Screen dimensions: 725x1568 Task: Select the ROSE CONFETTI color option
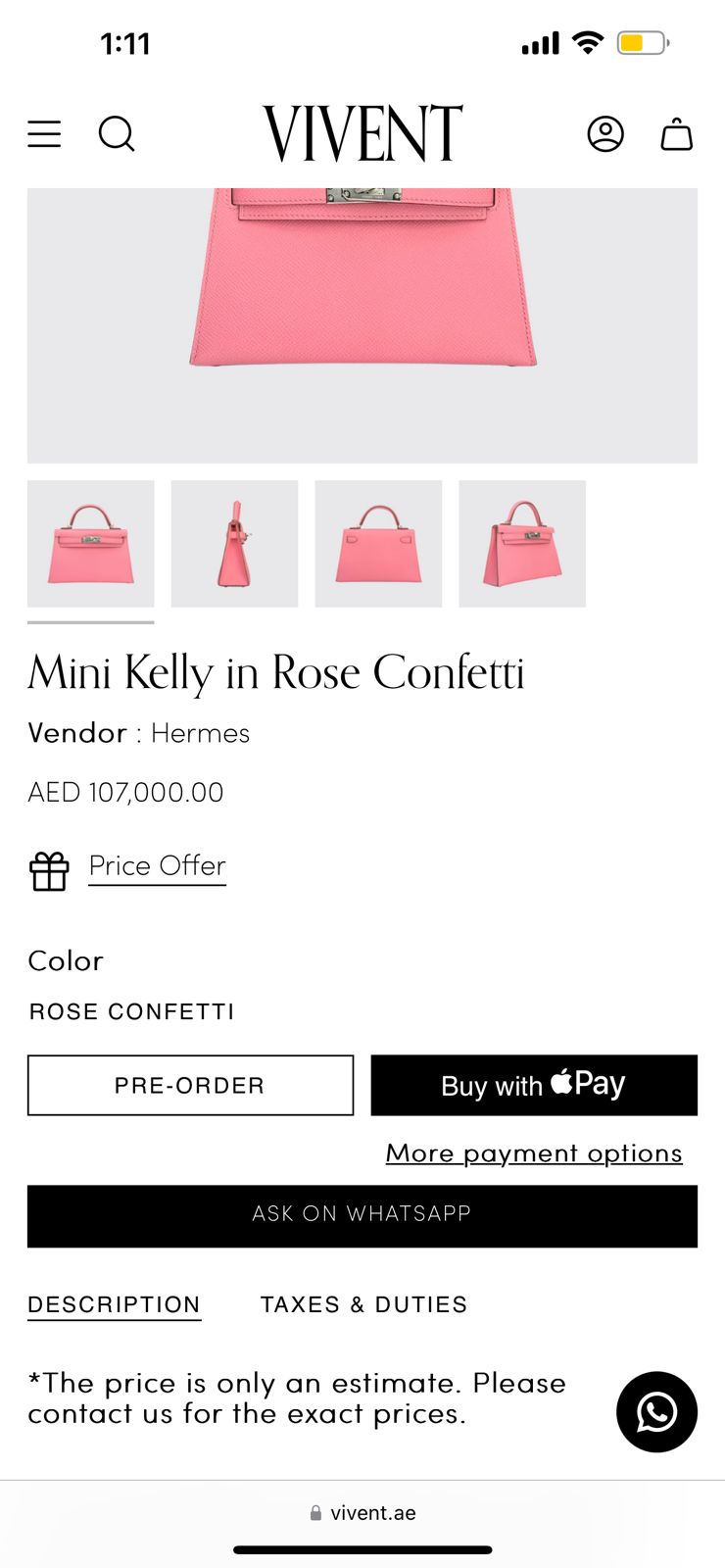pyautogui.click(x=131, y=1011)
